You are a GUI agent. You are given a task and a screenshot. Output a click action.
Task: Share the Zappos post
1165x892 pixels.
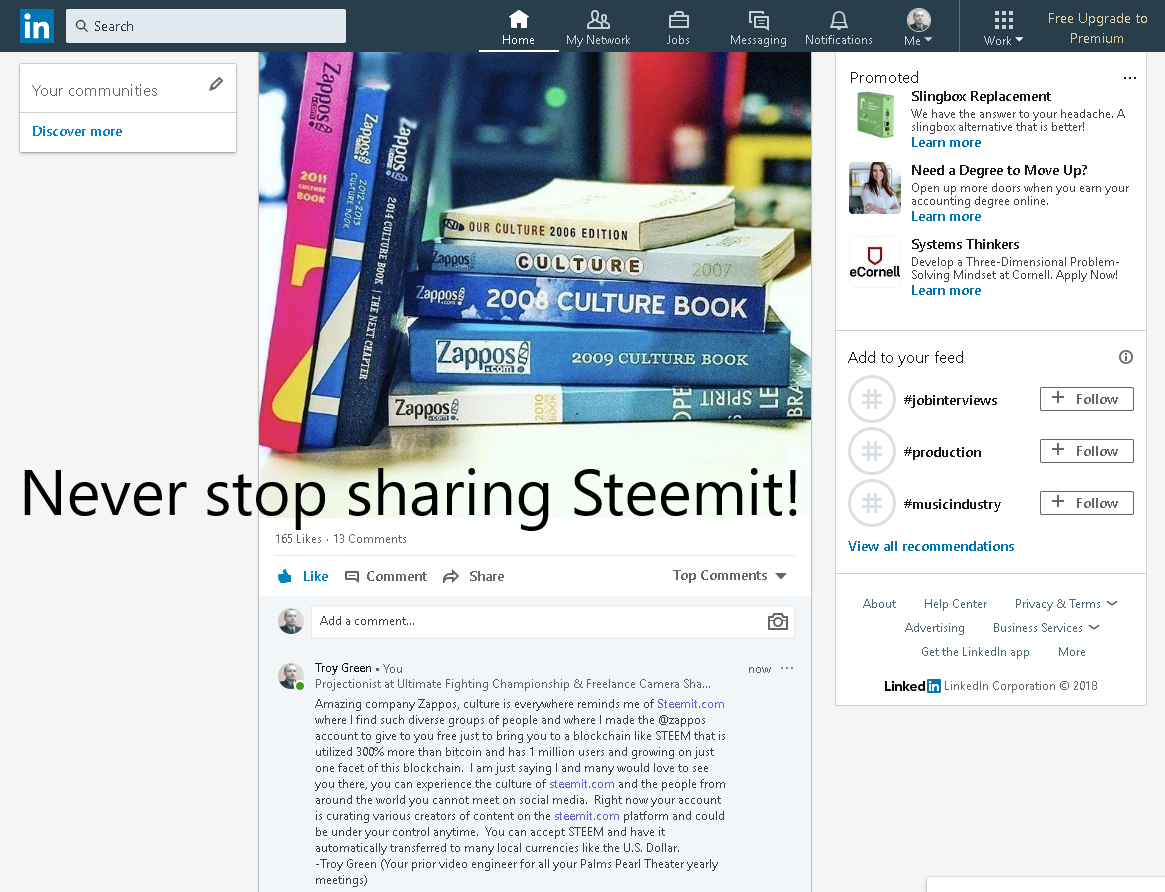coord(473,576)
